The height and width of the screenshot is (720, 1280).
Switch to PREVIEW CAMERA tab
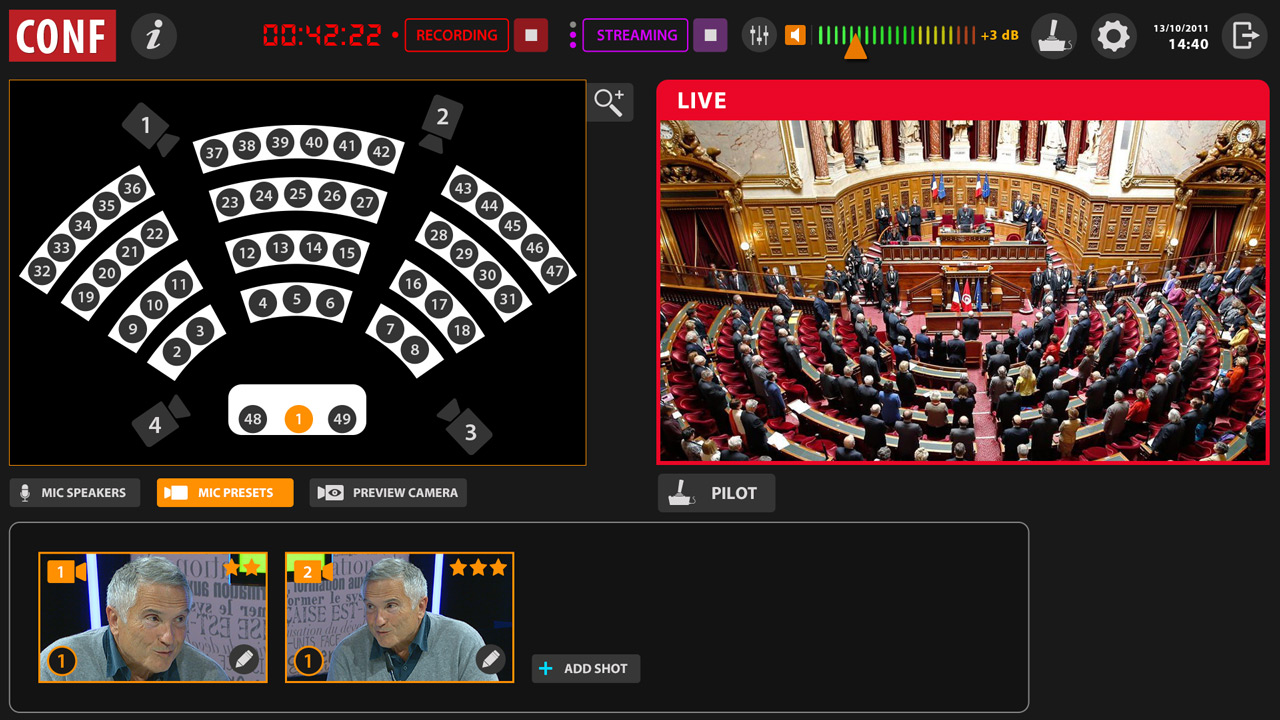[388, 493]
